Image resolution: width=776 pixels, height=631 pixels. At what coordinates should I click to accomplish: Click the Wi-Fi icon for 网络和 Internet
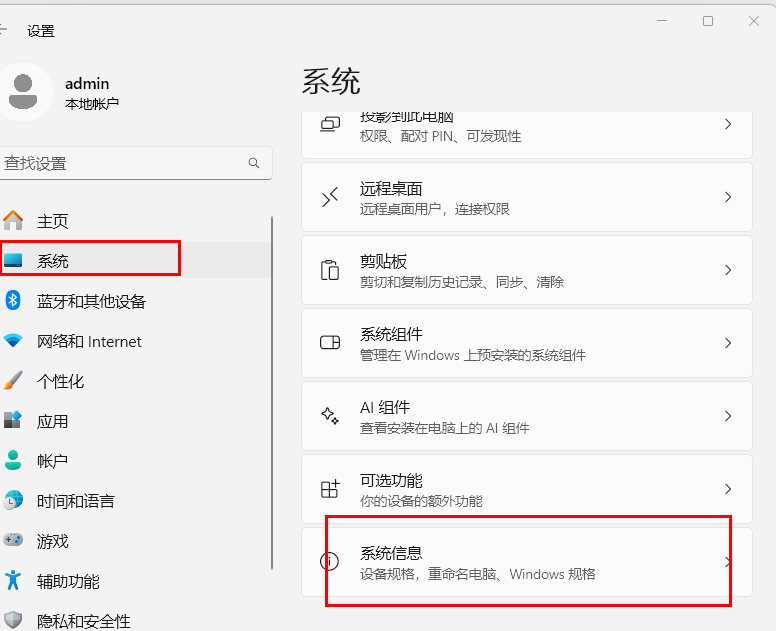pos(13,340)
